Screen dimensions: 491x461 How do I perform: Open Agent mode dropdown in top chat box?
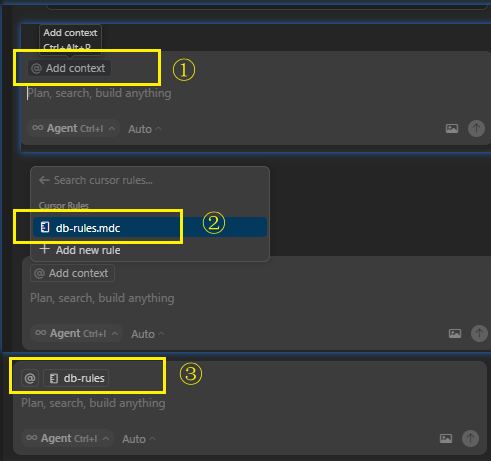(x=74, y=128)
